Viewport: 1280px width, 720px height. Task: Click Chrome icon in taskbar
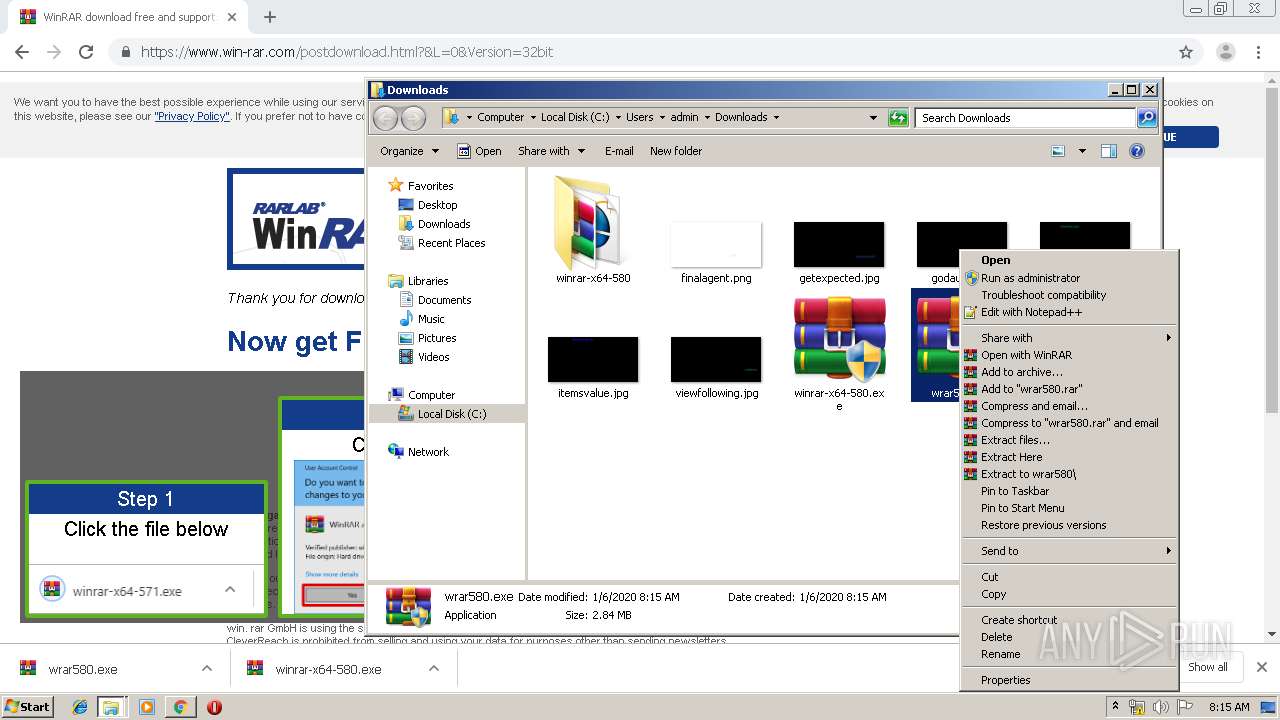tap(180, 707)
